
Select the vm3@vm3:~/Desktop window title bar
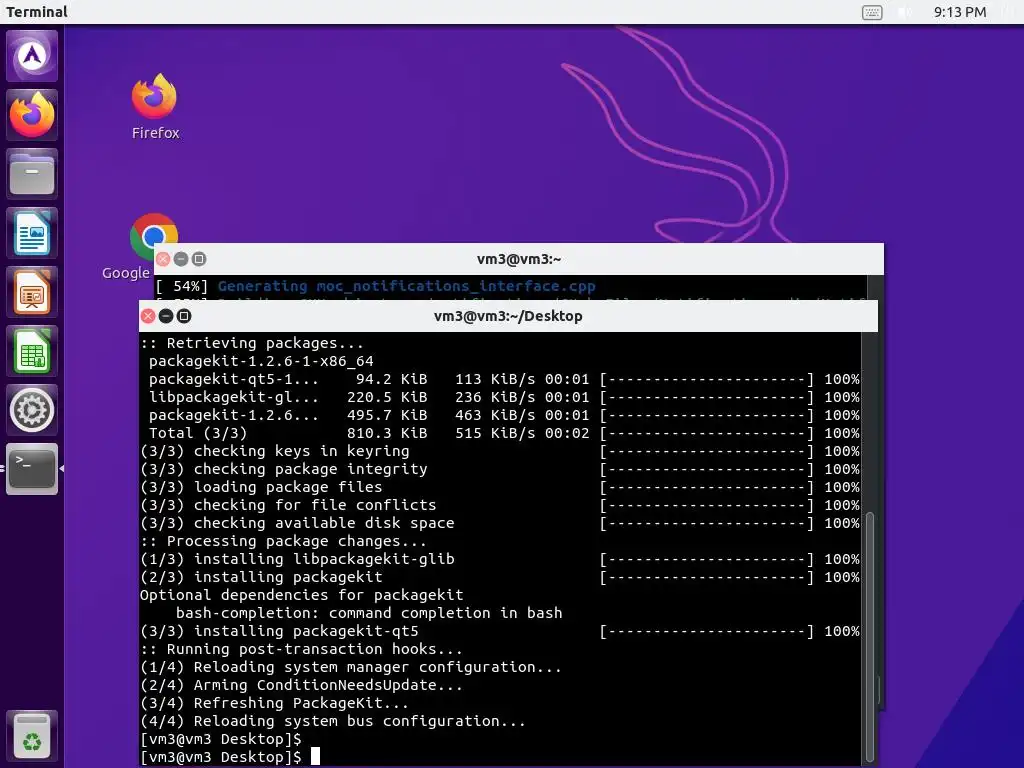point(508,316)
